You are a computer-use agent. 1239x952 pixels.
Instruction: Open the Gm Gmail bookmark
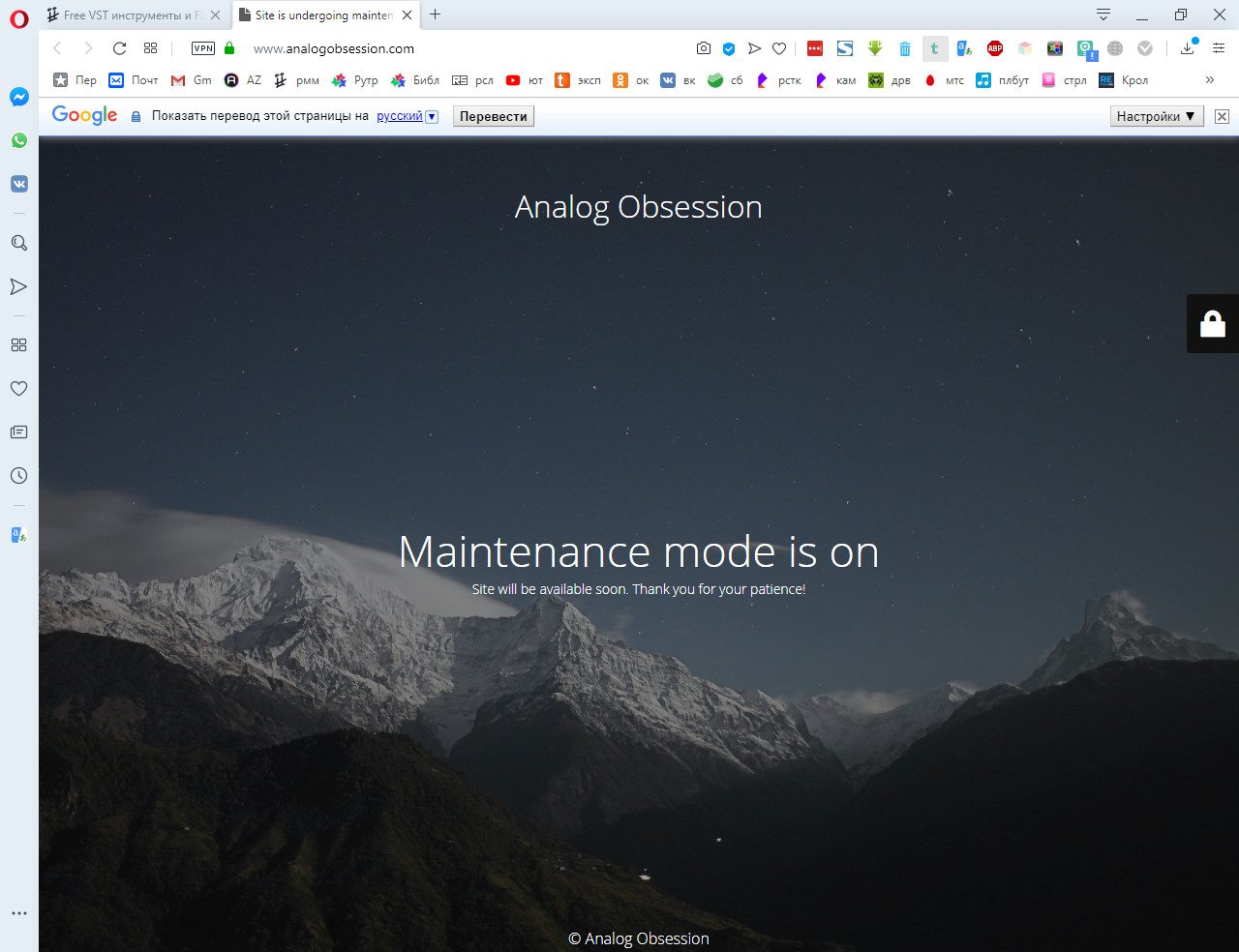coord(191,80)
